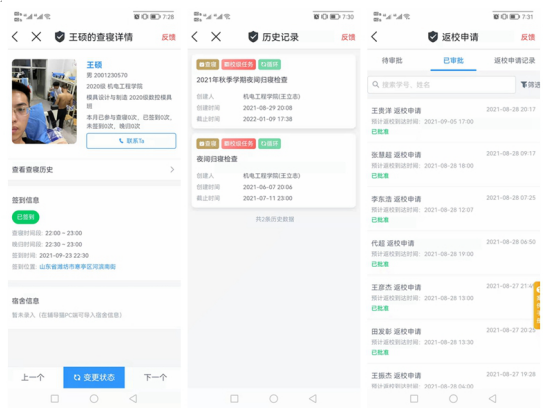Switch to 返校申请记录 tab
The width and height of the screenshot is (550, 408).
tap(515, 61)
